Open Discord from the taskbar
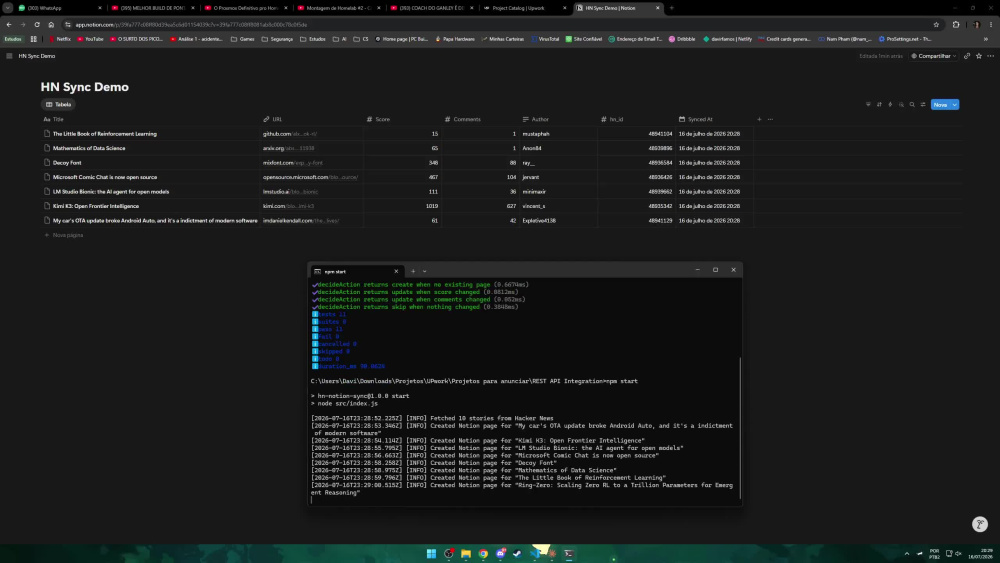 (x=501, y=553)
